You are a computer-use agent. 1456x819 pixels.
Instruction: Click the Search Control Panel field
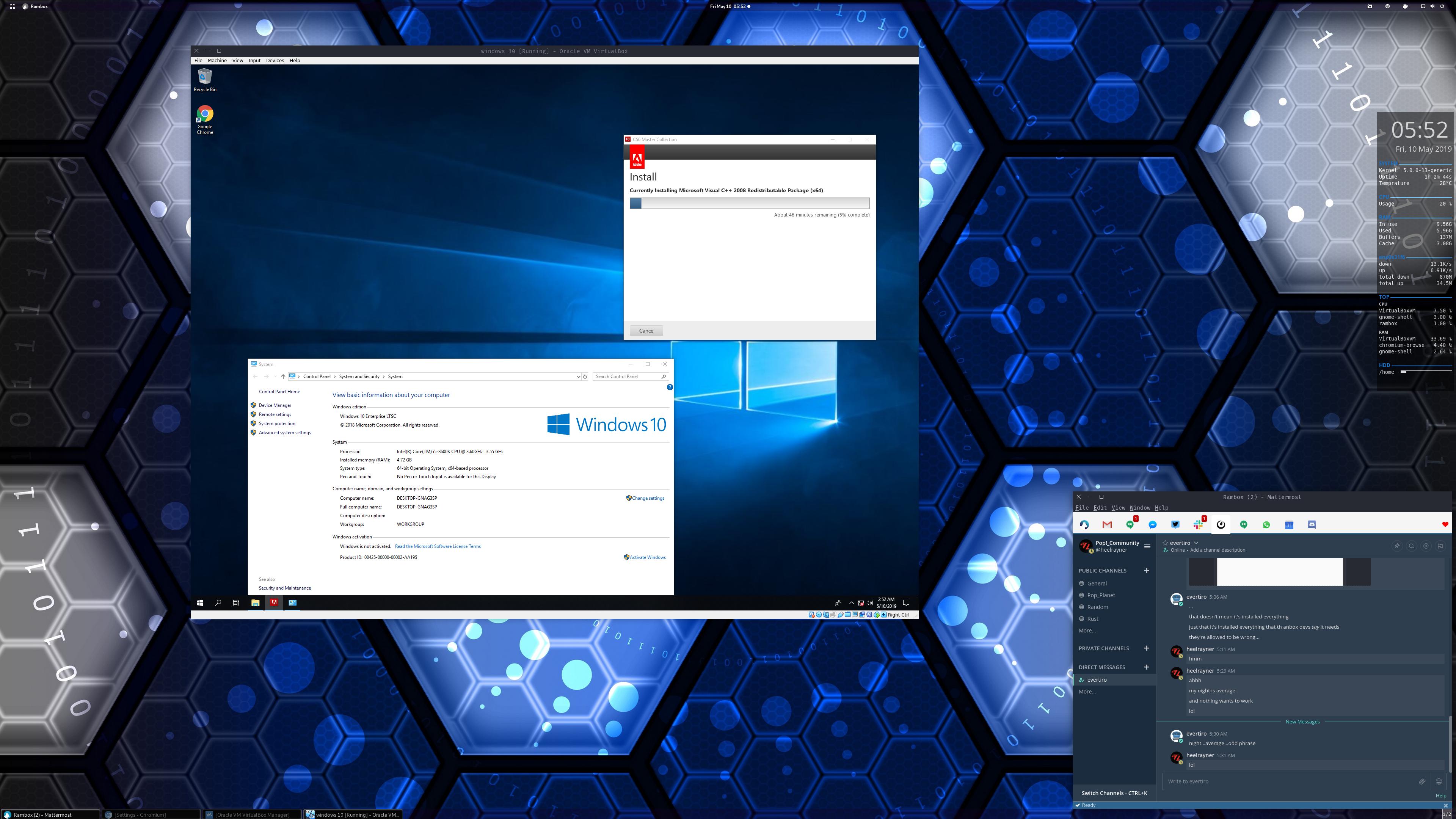point(631,377)
